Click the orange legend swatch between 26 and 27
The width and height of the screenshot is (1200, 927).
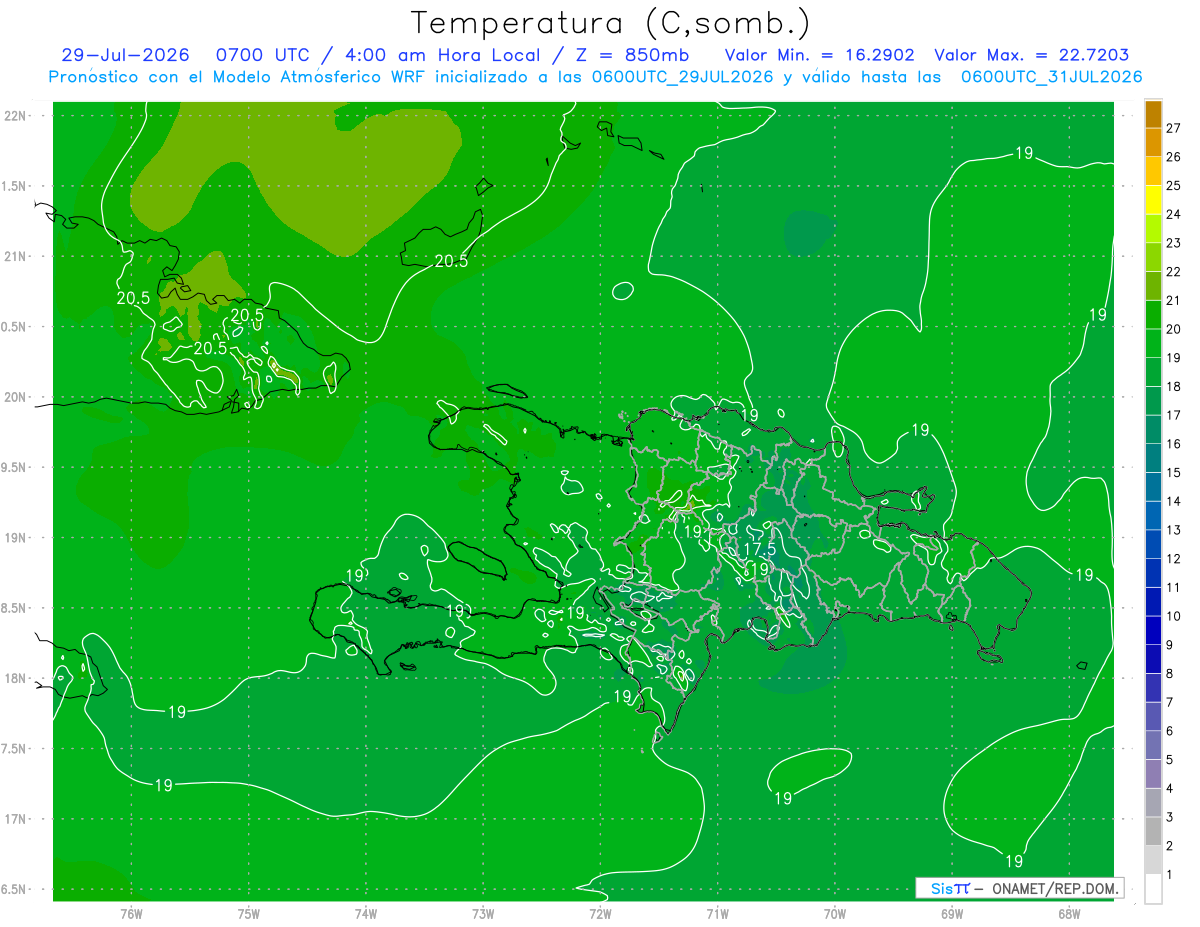point(1153,142)
